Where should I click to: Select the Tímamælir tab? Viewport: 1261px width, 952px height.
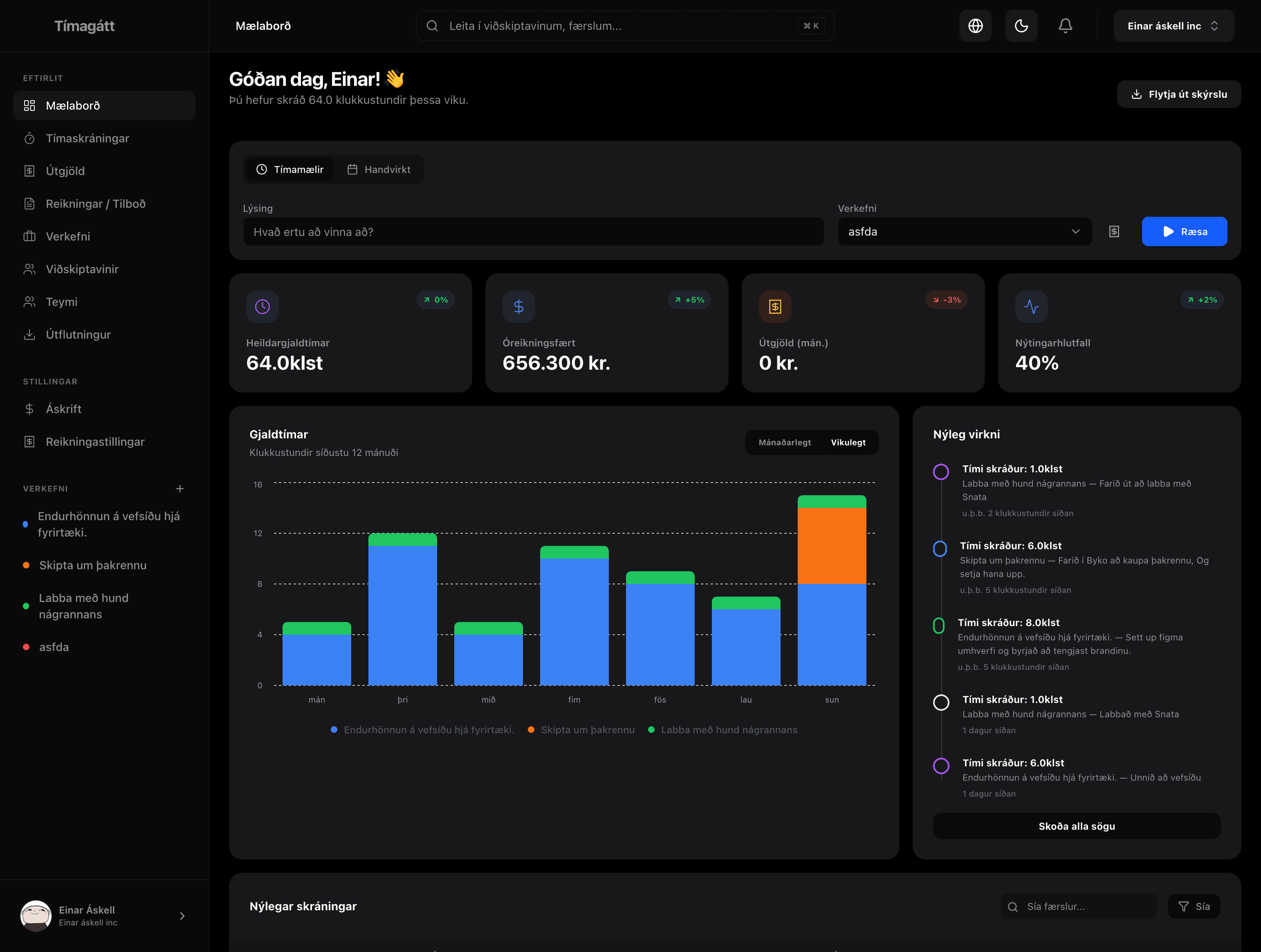pos(289,169)
